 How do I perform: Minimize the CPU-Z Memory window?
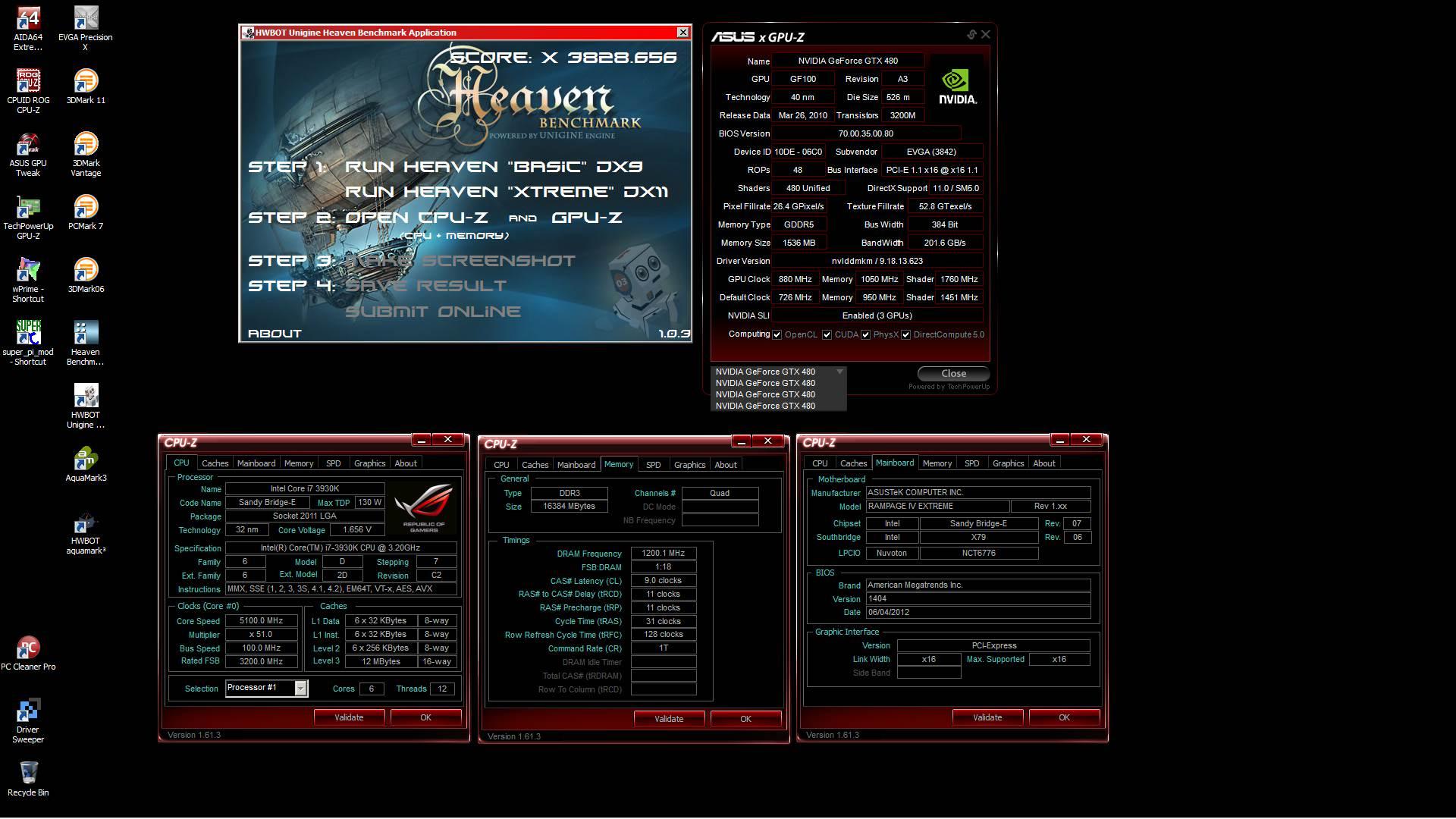[x=741, y=441]
